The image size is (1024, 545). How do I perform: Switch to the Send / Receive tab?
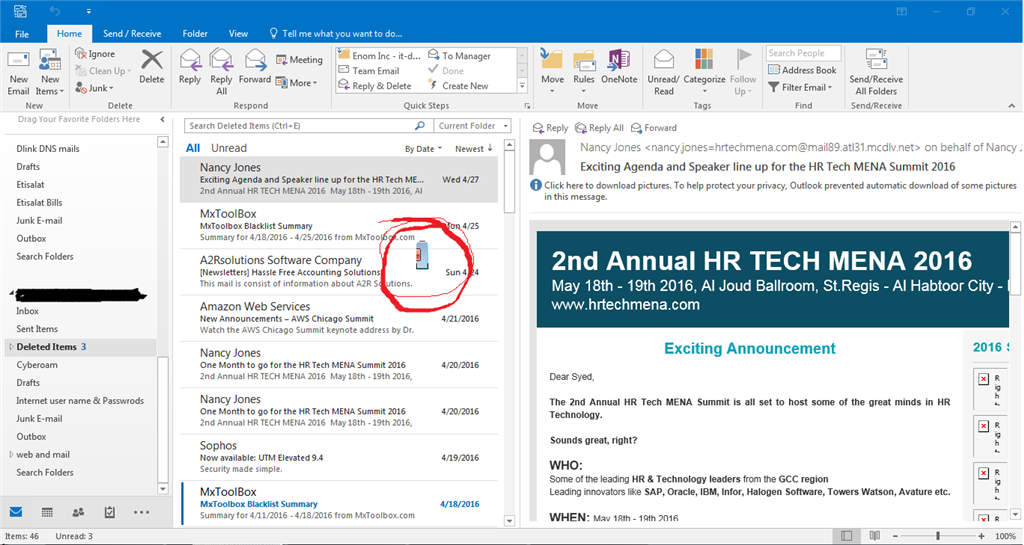(x=132, y=34)
